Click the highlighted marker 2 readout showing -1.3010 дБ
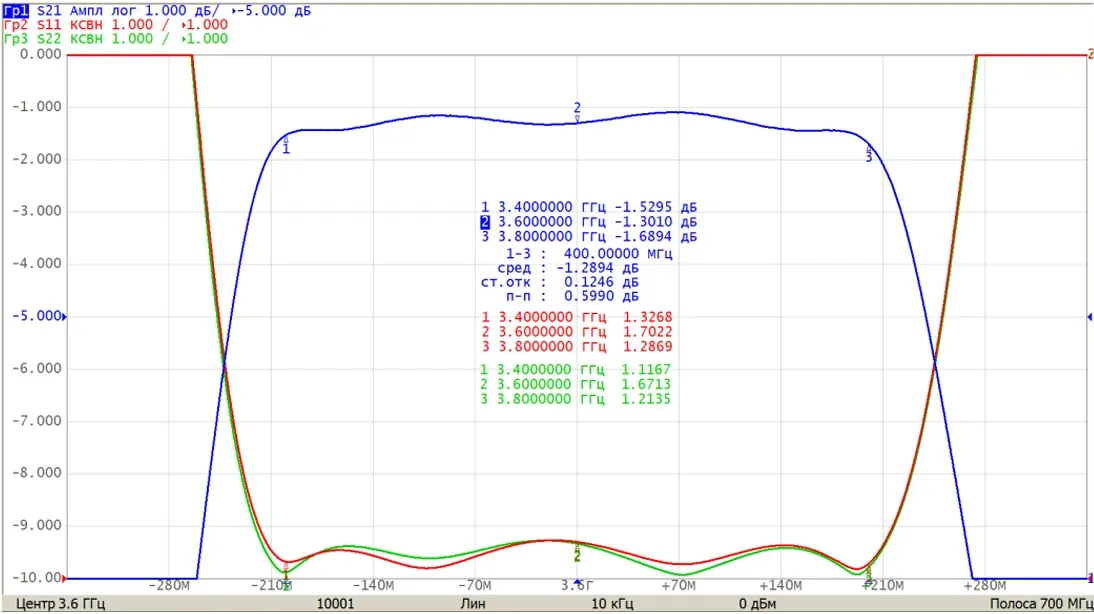Screen dimensions: 1094x614 588,222
